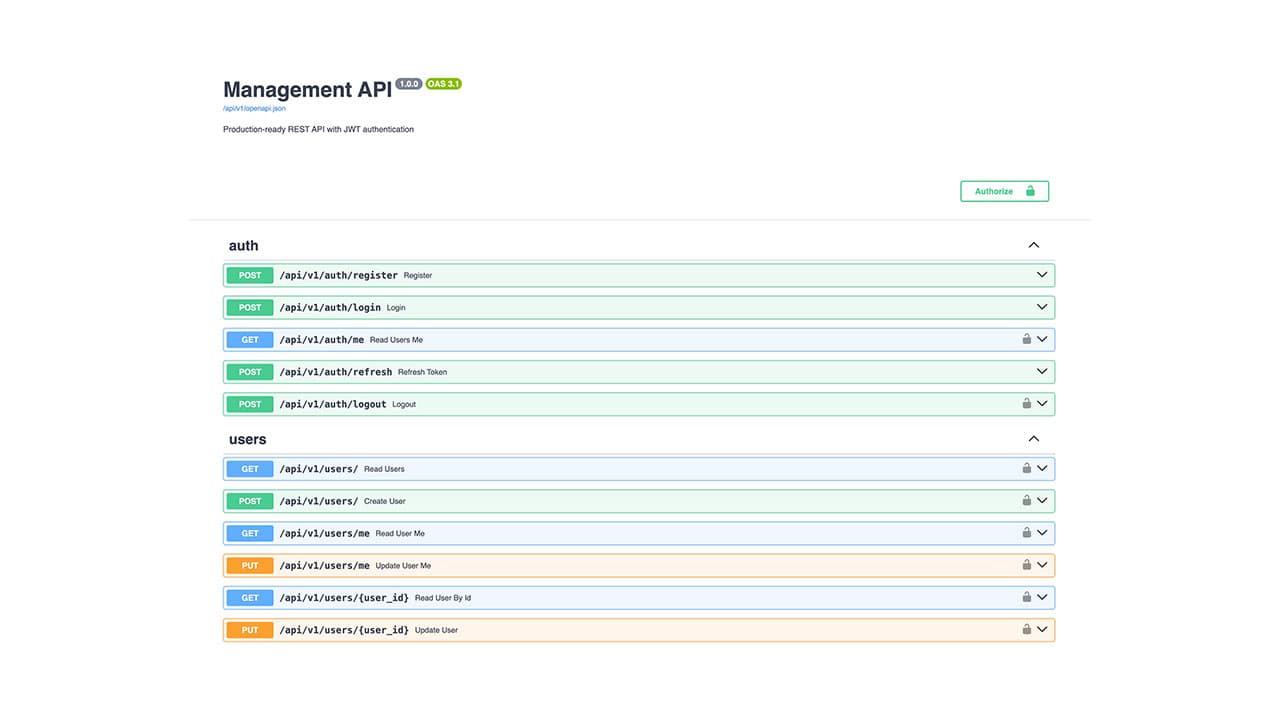1280x720 pixels.
Task: Click the lock icon on Read Users Me endpoint
Action: coord(1026,339)
